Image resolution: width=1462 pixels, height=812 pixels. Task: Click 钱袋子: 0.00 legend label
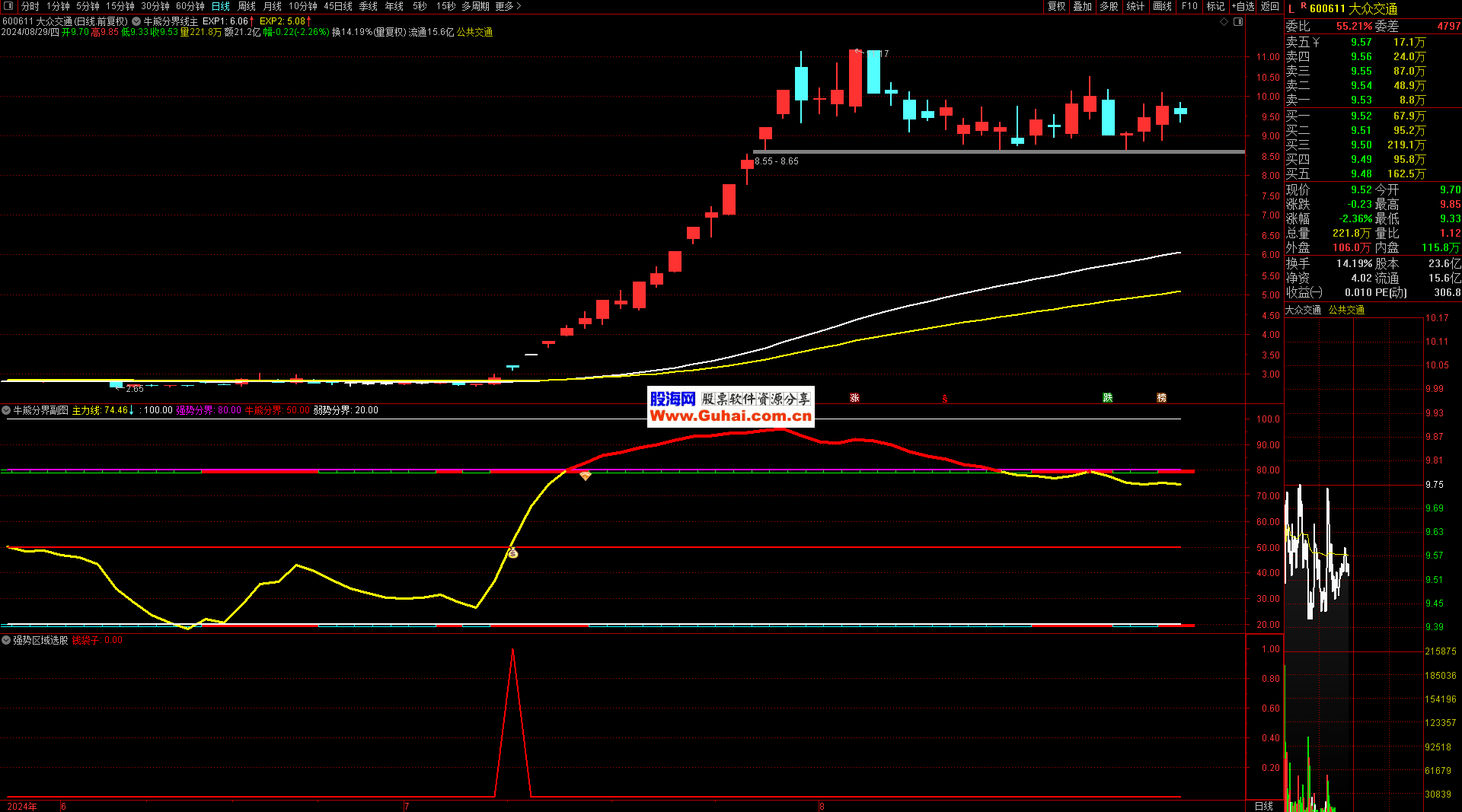pyautogui.click(x=97, y=640)
